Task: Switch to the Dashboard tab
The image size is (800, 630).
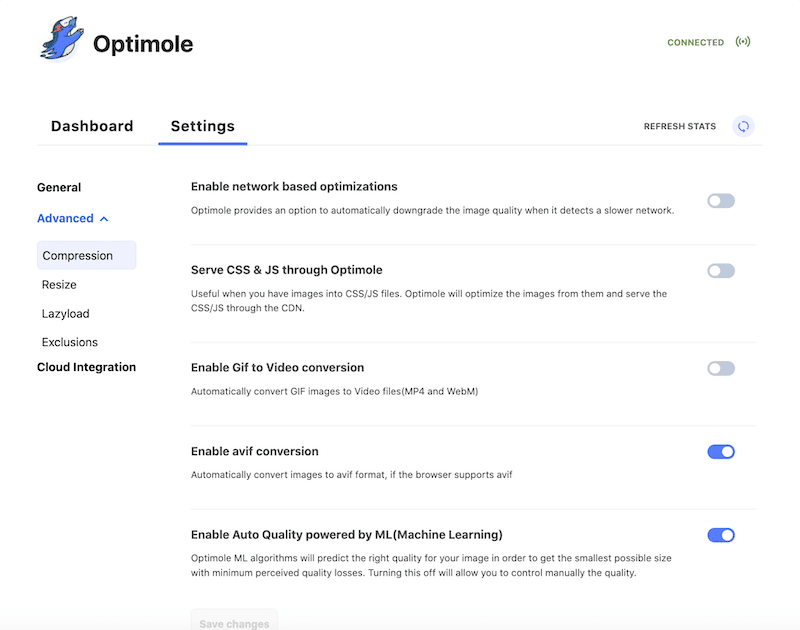Action: coord(92,126)
